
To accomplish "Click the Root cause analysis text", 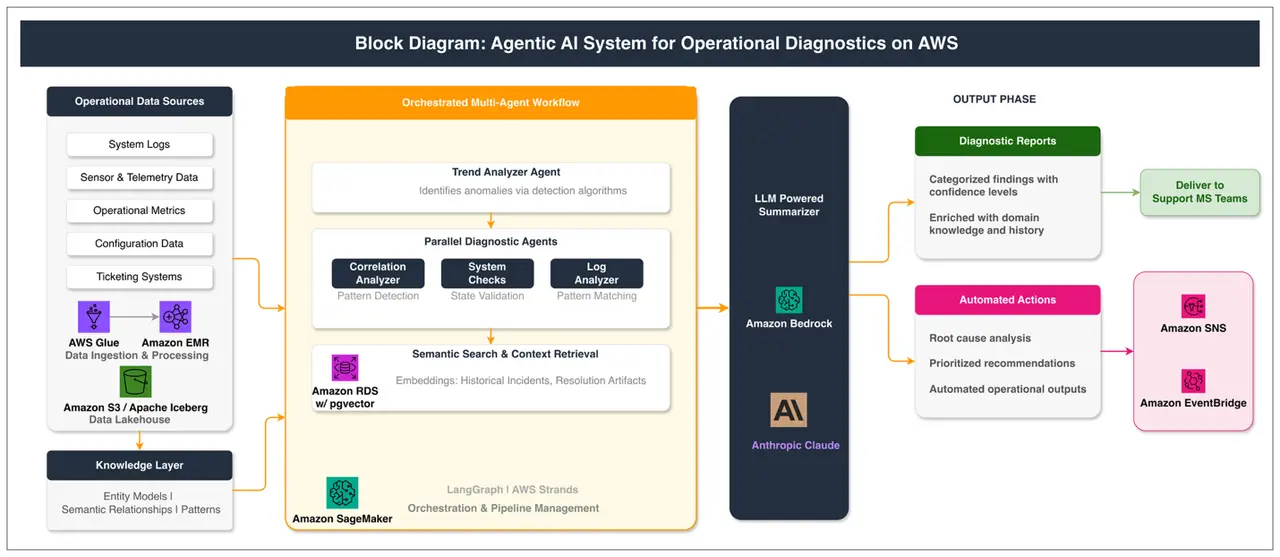I will pyautogui.click(x=980, y=338).
